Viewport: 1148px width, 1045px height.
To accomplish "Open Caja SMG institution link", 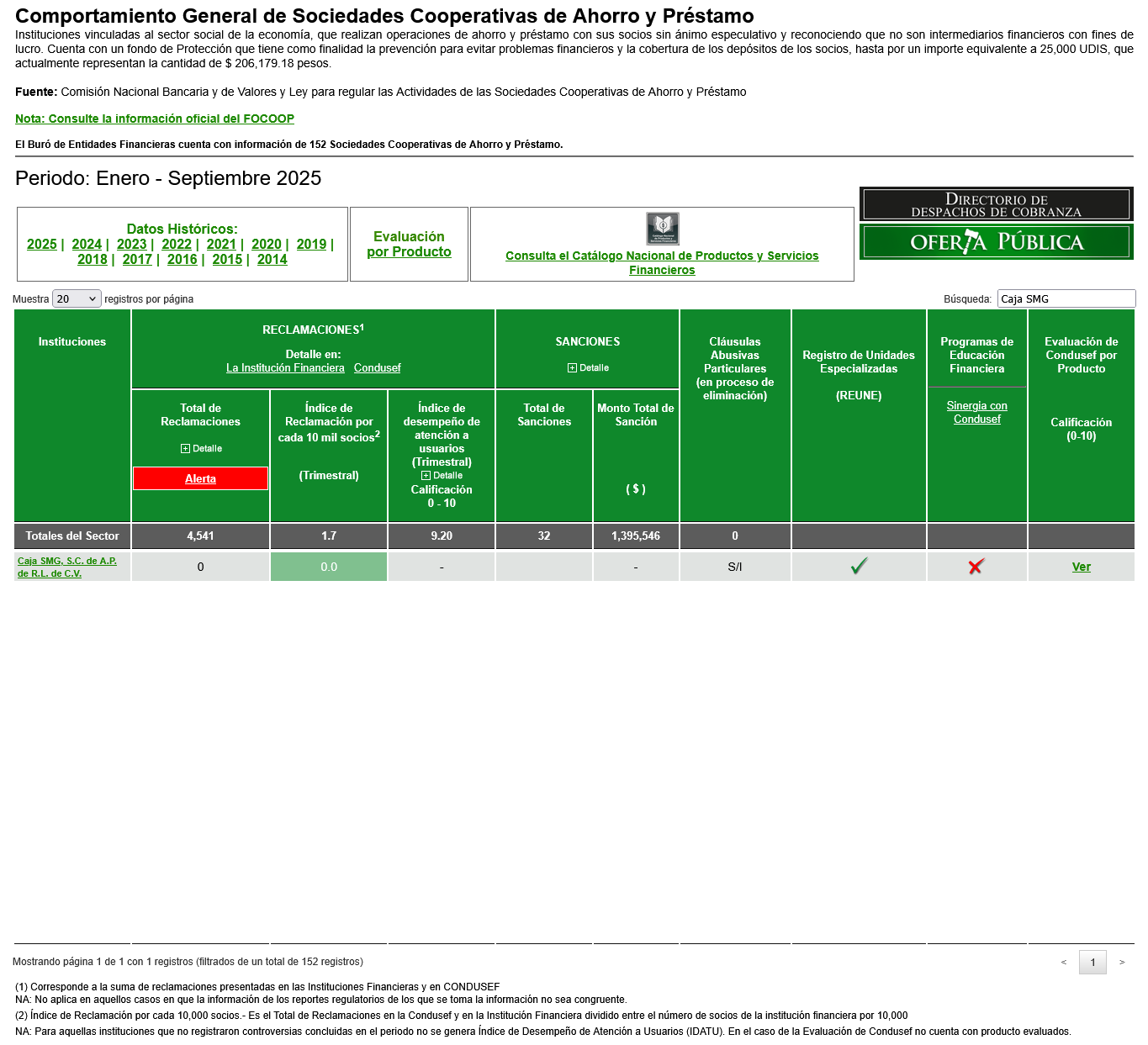I will click(x=66, y=567).
